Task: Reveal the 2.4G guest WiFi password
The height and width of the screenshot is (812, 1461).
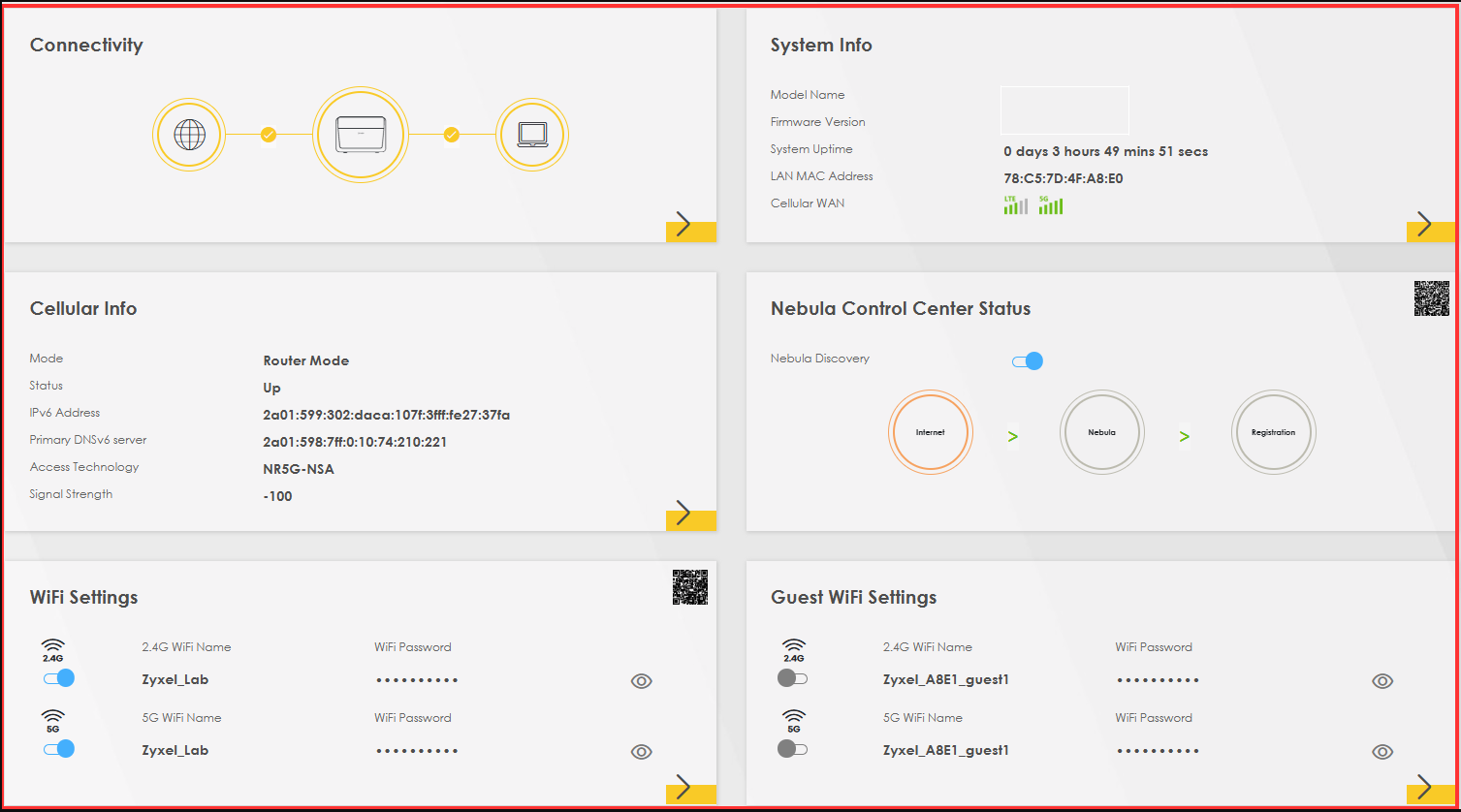Action: pos(1382,681)
